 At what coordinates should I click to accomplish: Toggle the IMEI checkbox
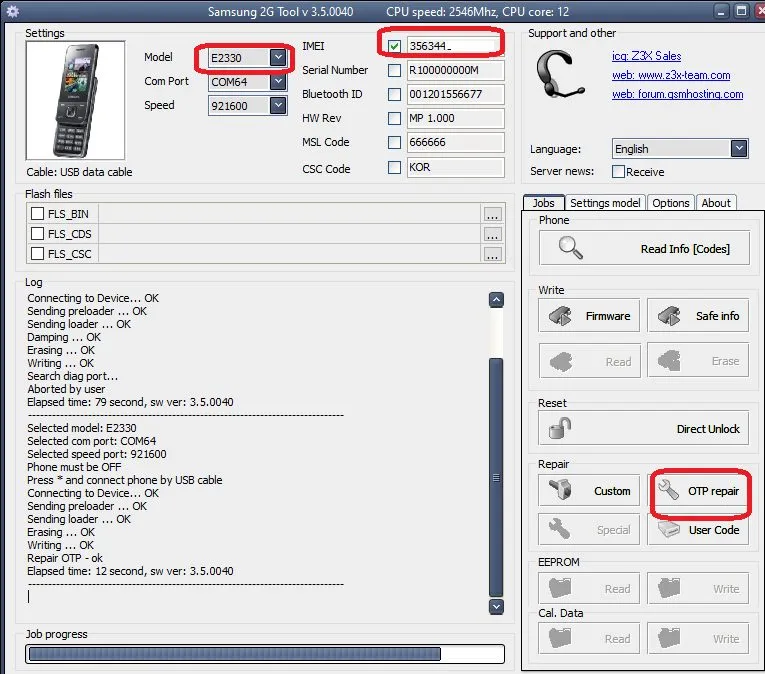point(394,46)
